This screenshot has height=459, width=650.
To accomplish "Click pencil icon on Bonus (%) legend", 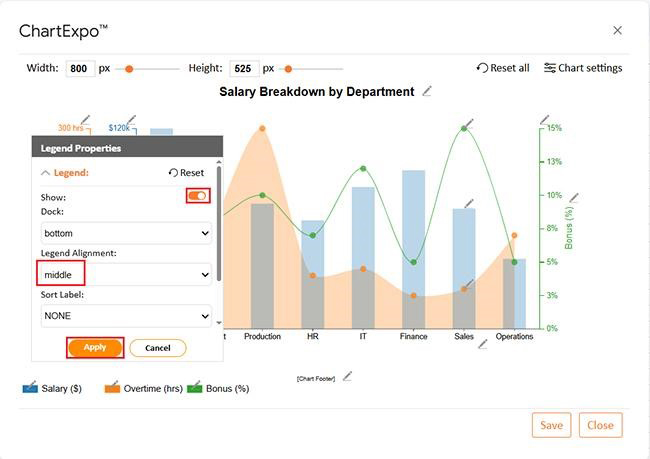I will (195, 386).
